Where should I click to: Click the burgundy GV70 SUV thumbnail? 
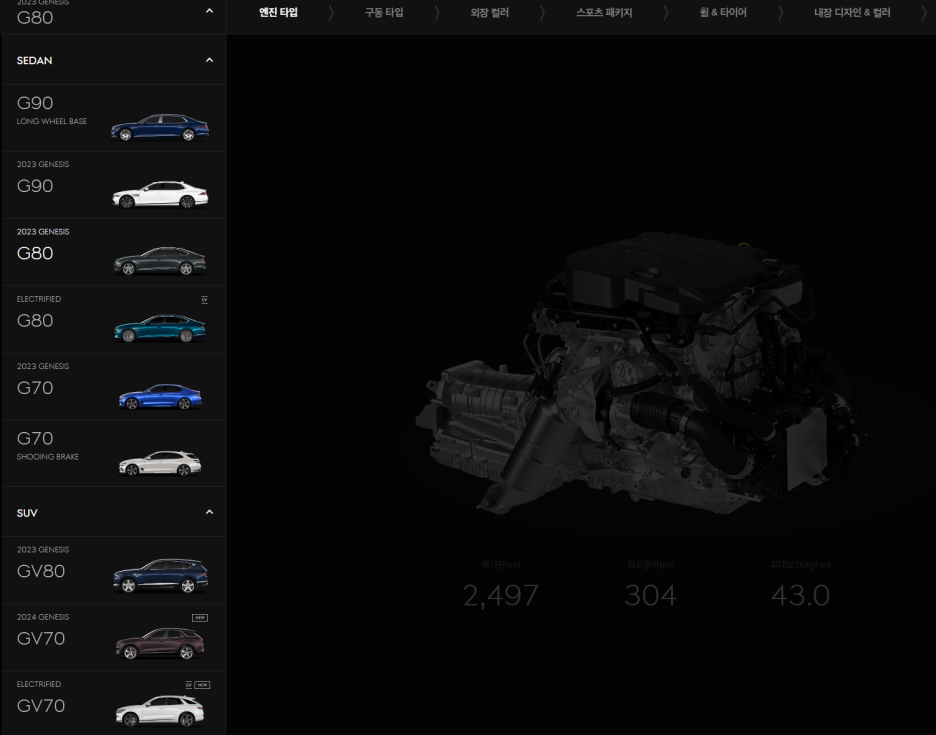pyautogui.click(x=160, y=643)
